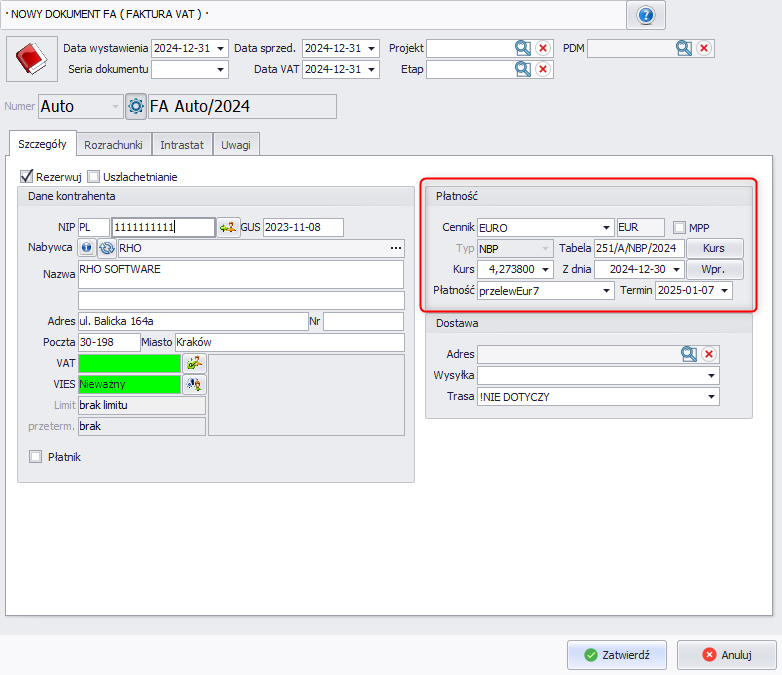Click the PDM search magnifier icon

[683, 48]
